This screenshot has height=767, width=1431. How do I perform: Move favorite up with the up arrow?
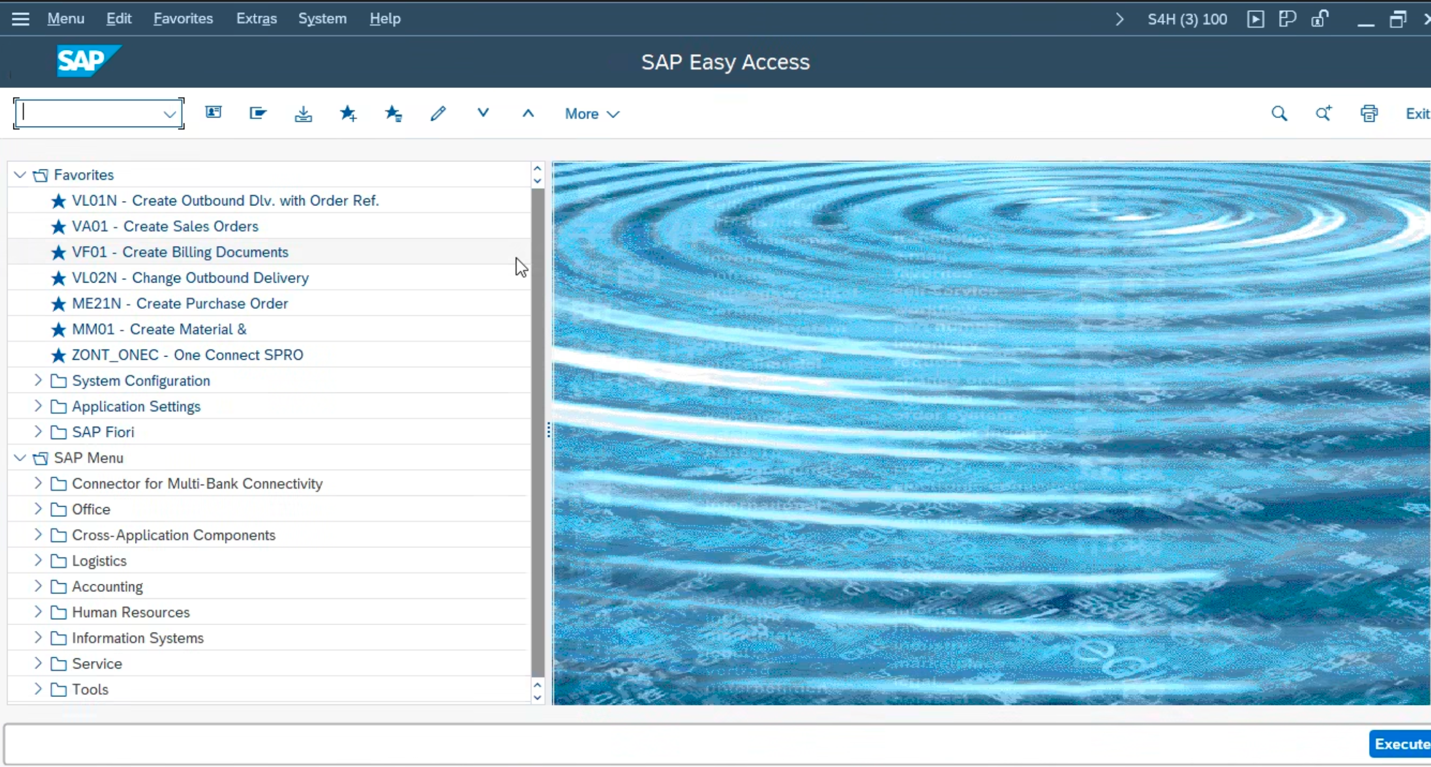[x=528, y=114]
